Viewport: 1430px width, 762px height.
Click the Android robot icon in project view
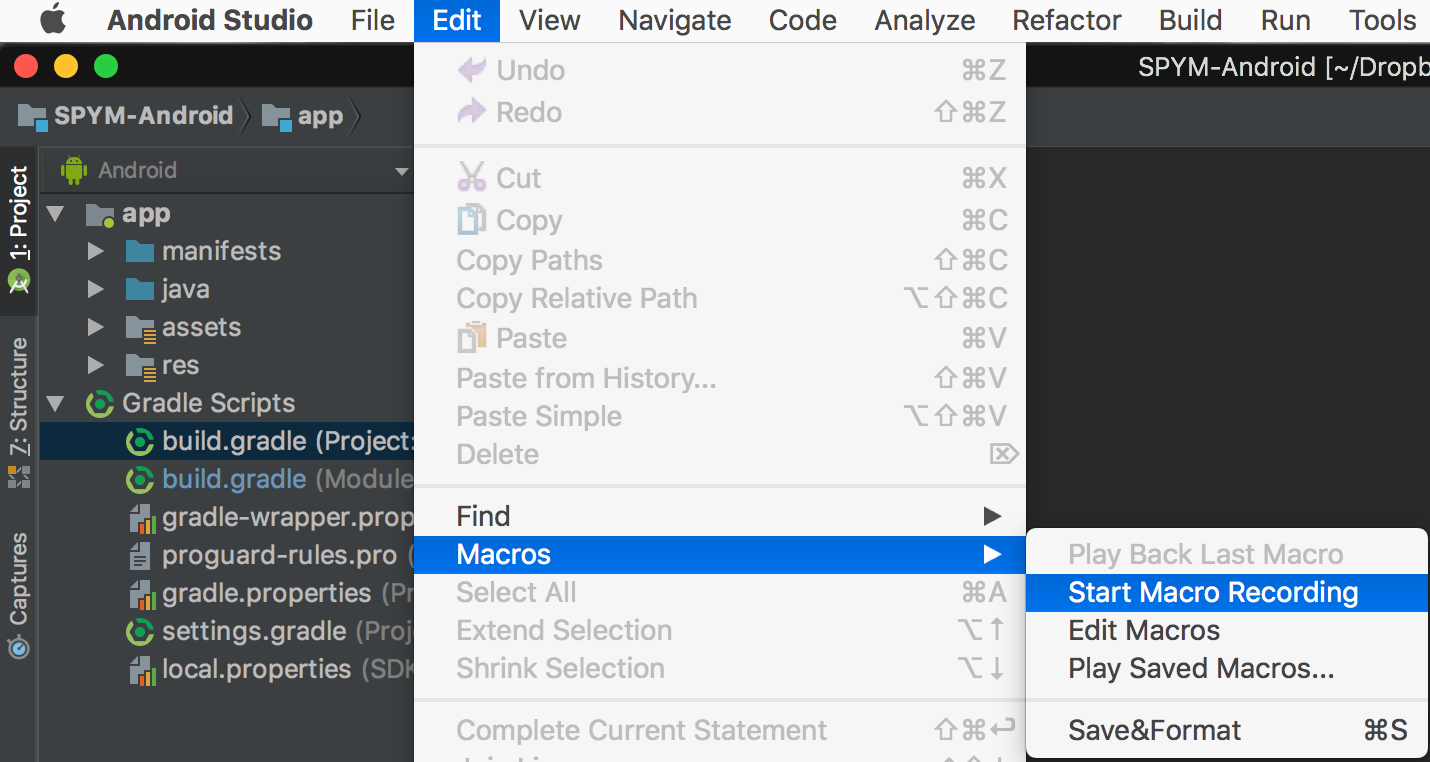pyautogui.click(x=74, y=170)
